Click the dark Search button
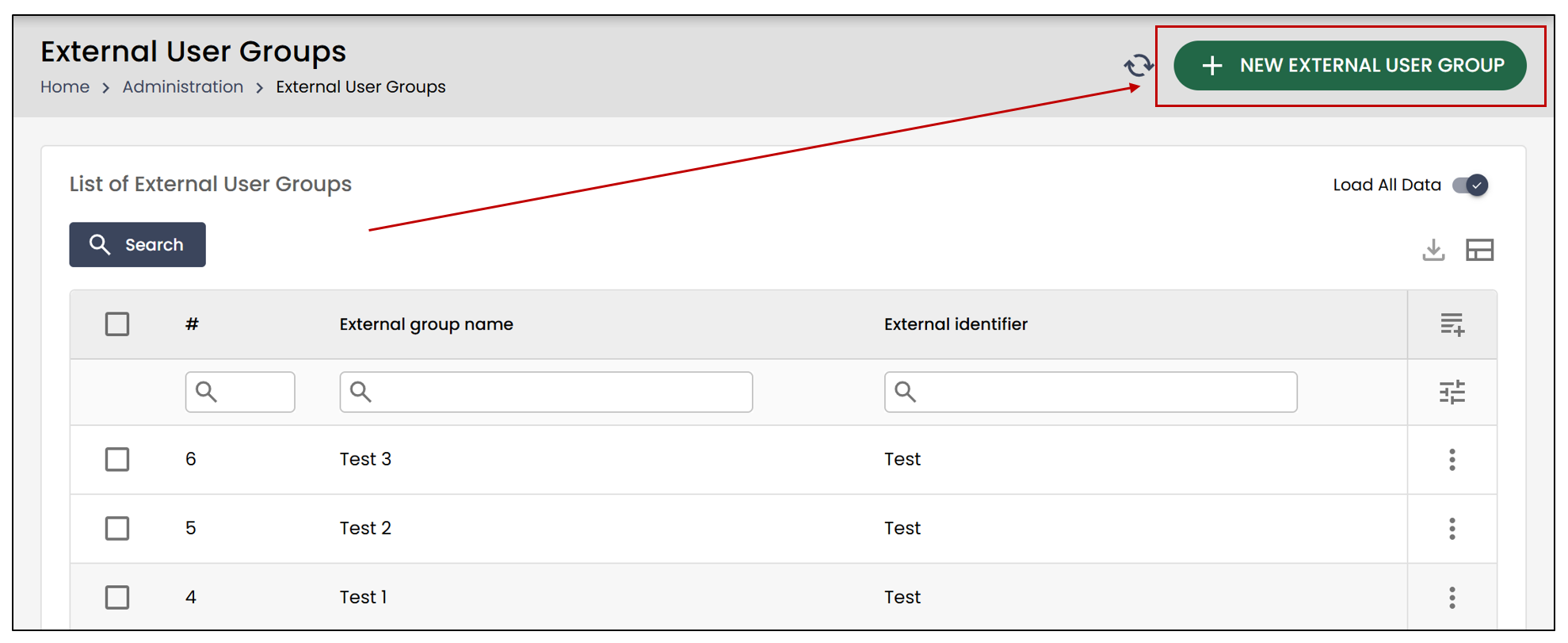Screen dimensions: 1568x643 tap(137, 244)
